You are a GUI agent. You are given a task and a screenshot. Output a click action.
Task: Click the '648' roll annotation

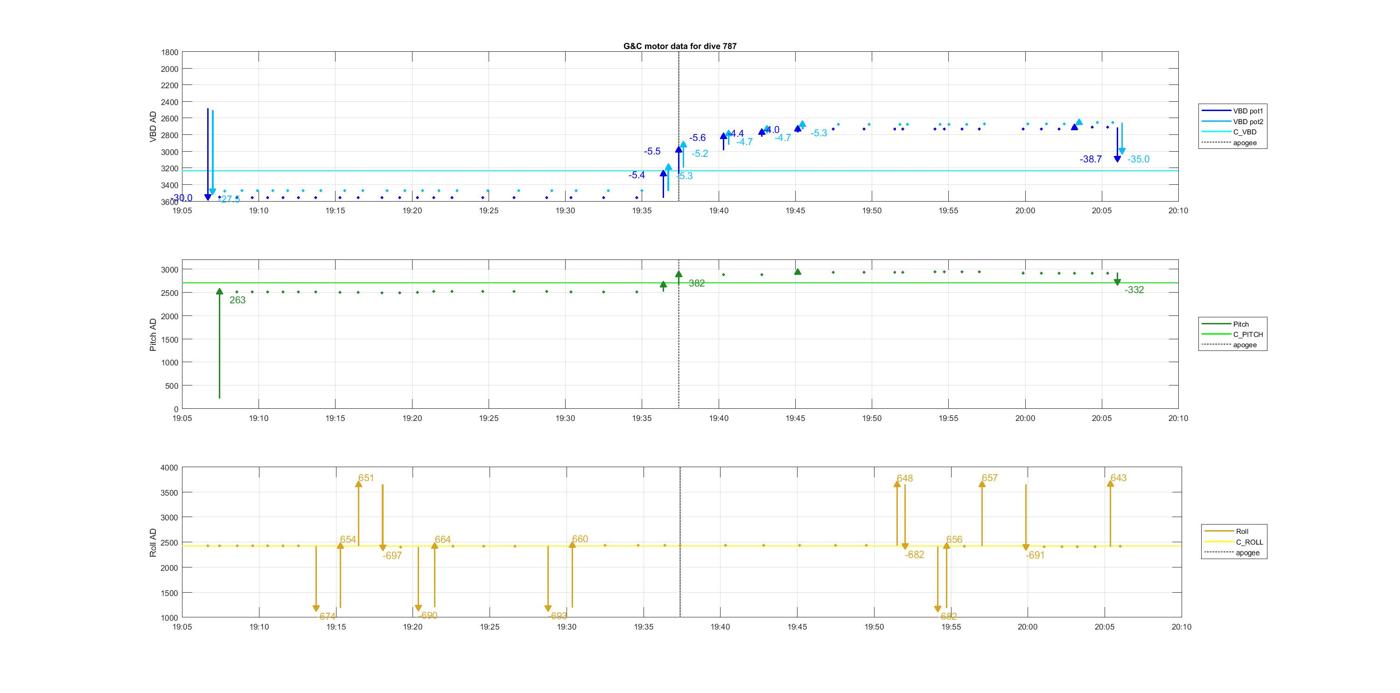(x=905, y=478)
